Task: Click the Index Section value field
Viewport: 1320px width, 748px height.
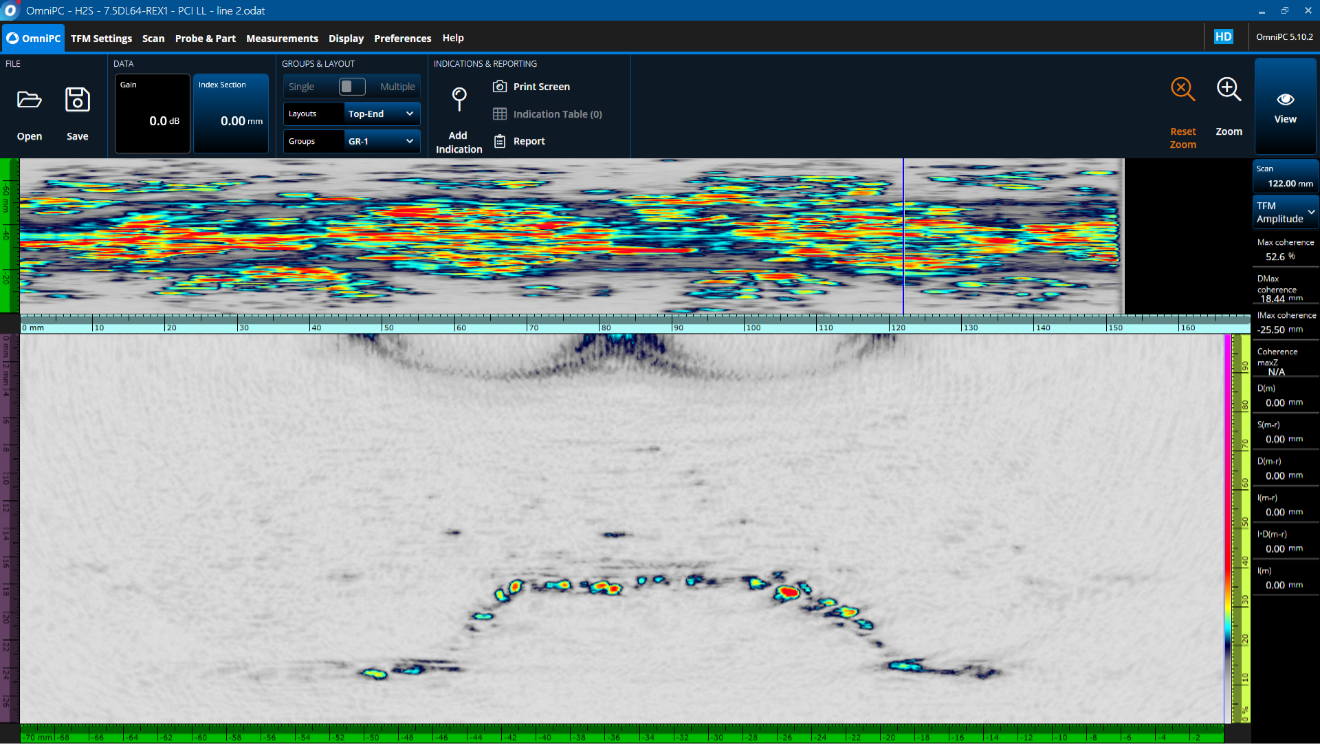Action: [231, 120]
